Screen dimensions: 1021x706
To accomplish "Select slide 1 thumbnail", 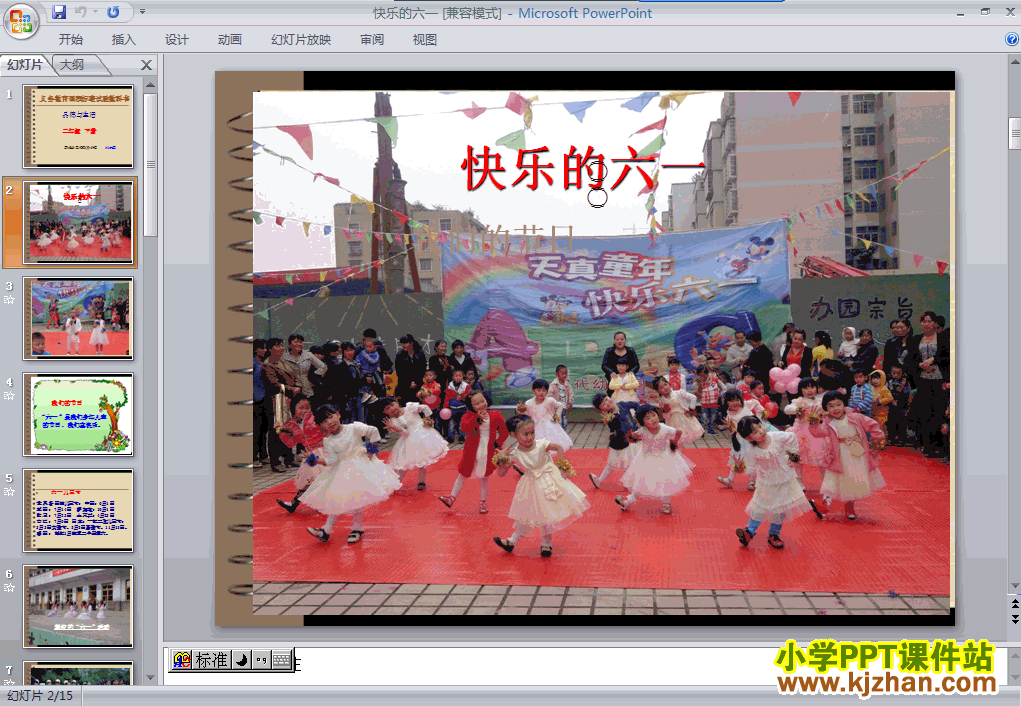I will click(x=78, y=126).
